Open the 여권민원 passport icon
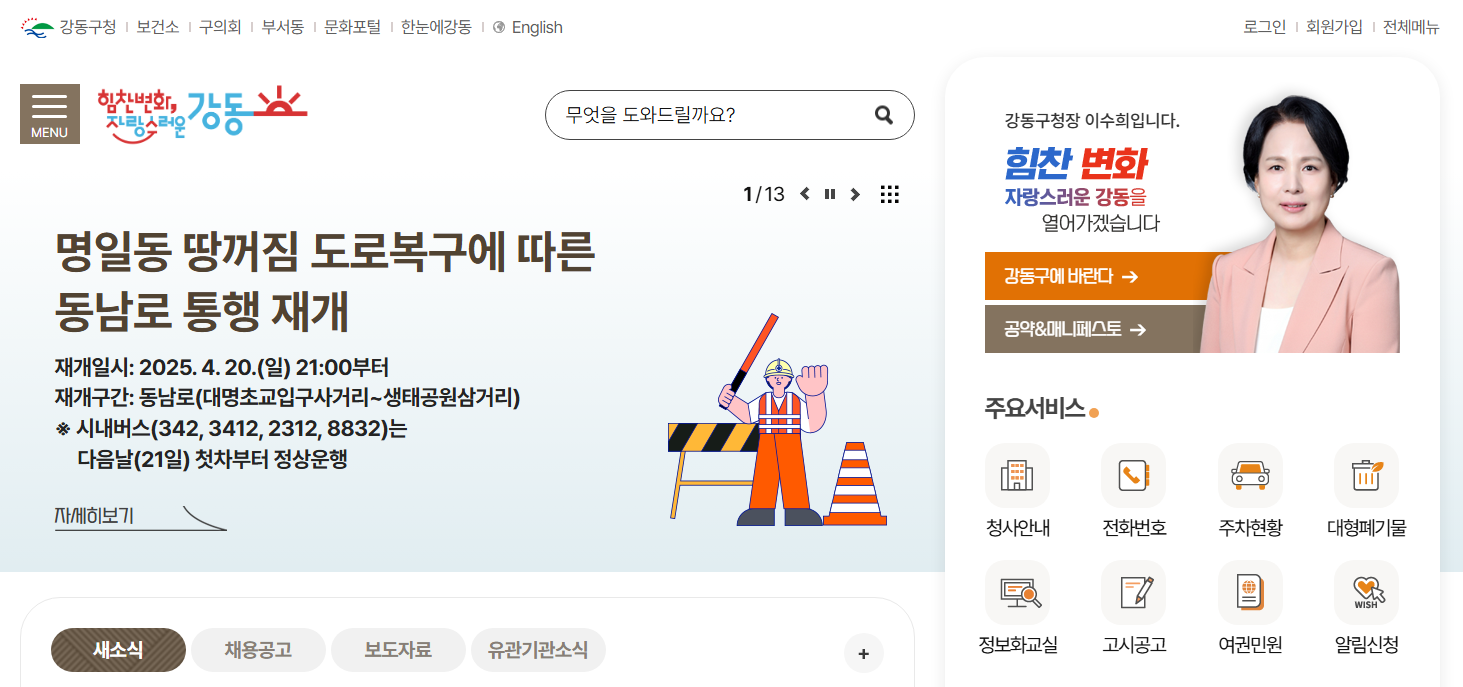The image size is (1463, 687). pyautogui.click(x=1250, y=592)
